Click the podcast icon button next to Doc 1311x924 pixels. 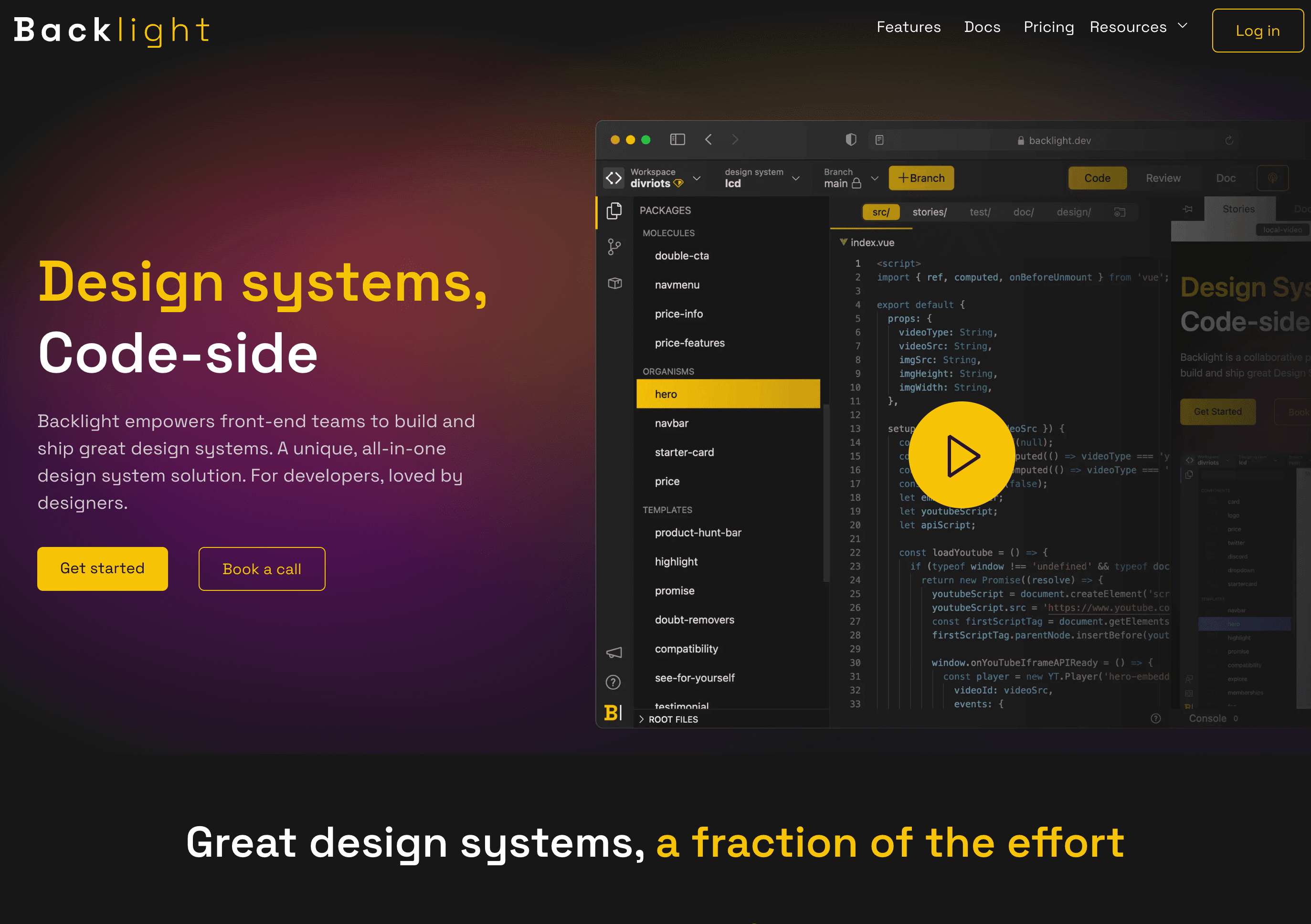click(x=1273, y=178)
